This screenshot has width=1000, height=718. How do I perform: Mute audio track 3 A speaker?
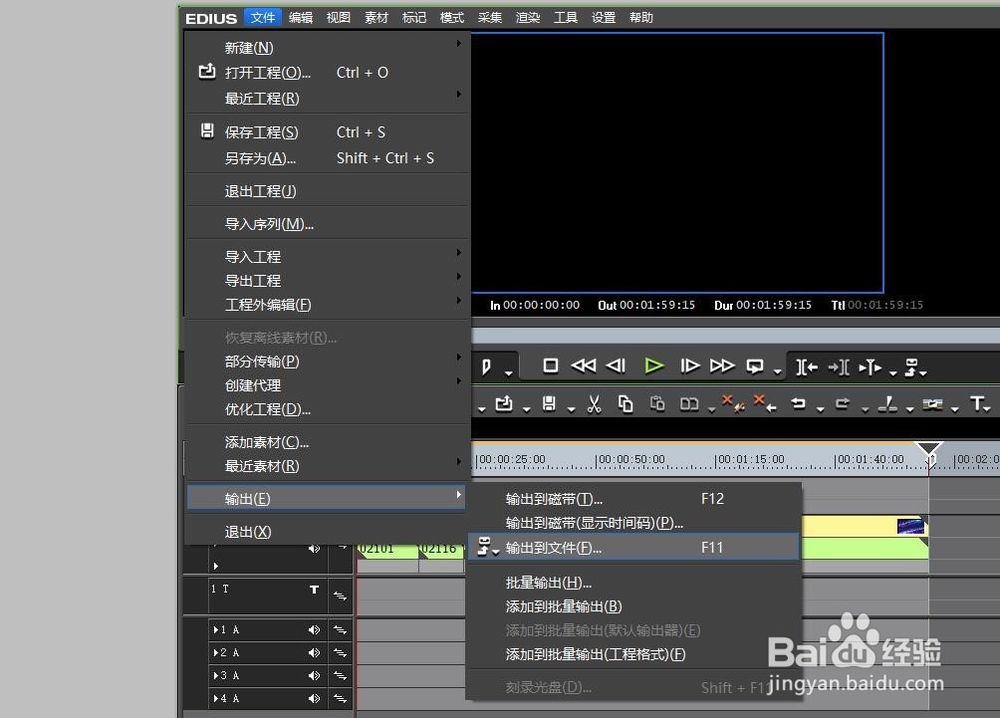pos(314,676)
